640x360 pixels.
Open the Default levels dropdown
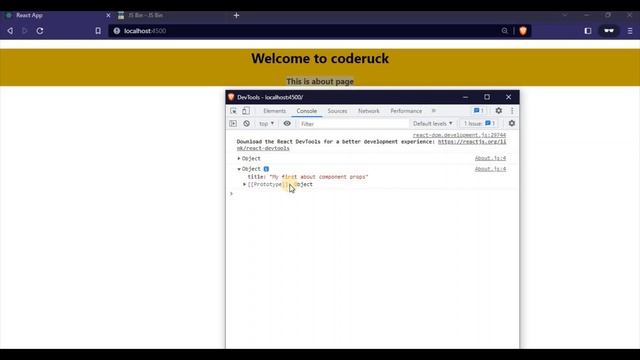[x=433, y=123]
